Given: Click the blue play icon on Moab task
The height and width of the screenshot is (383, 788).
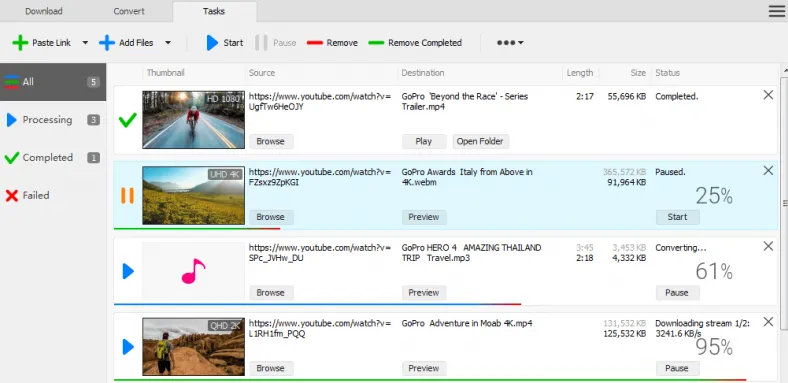Looking at the screenshot, I should pos(128,347).
